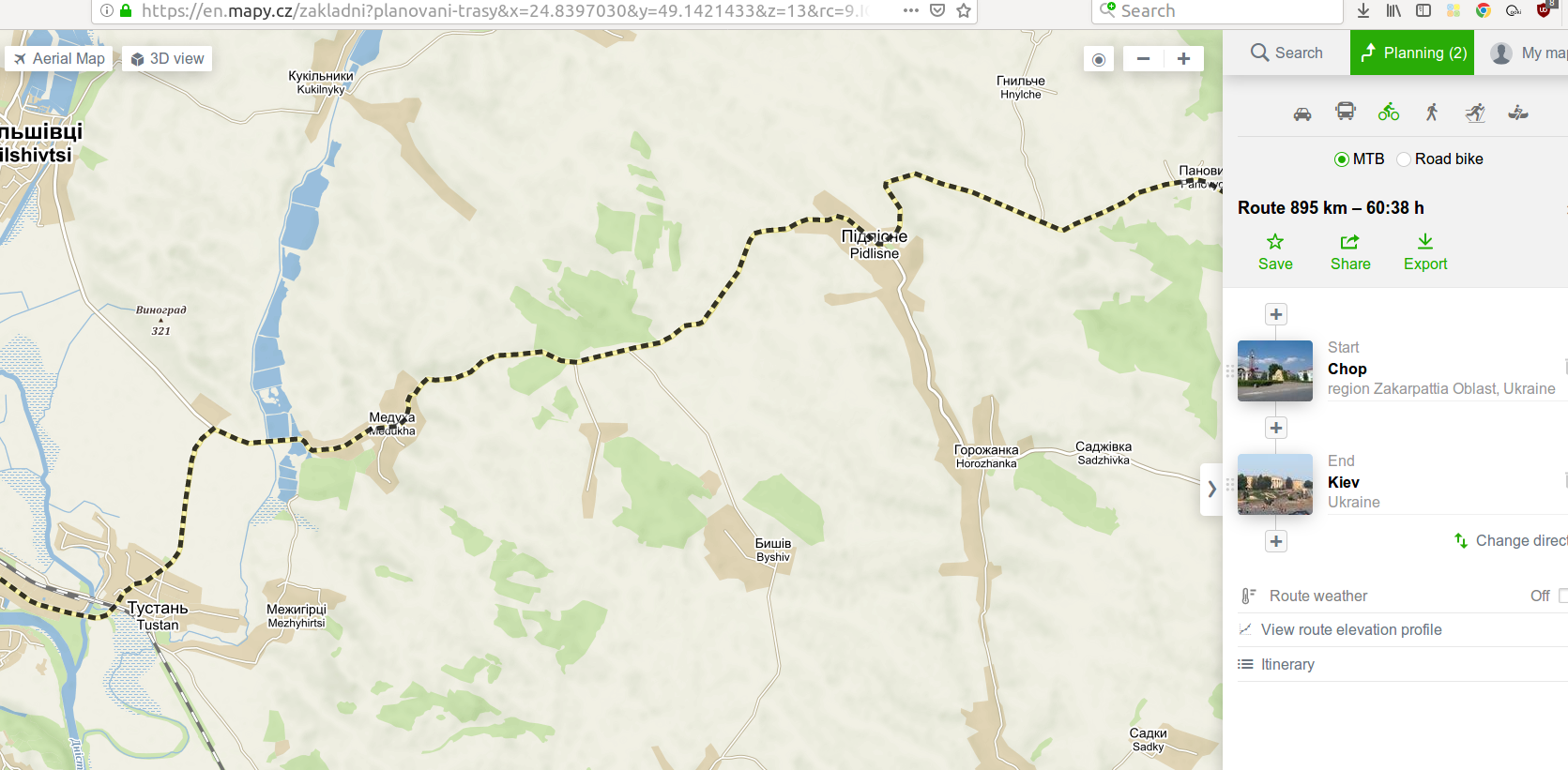Open the Search tab
Image resolution: width=1568 pixels, height=770 pixels.
pos(1286,53)
